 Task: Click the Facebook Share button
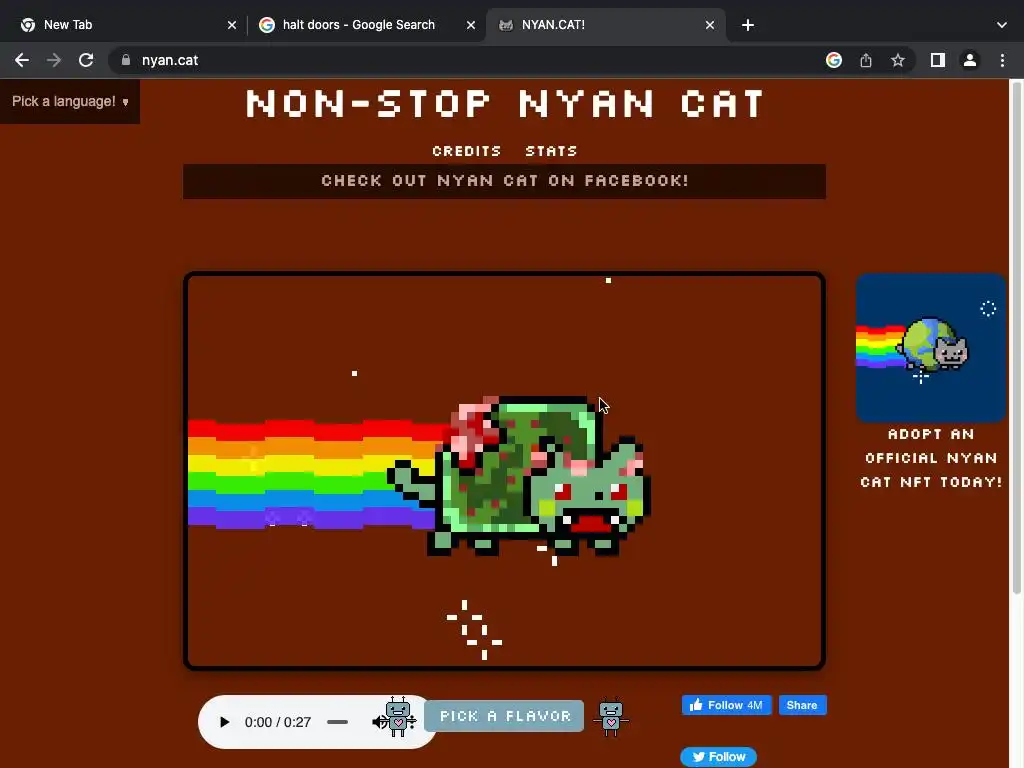802,705
